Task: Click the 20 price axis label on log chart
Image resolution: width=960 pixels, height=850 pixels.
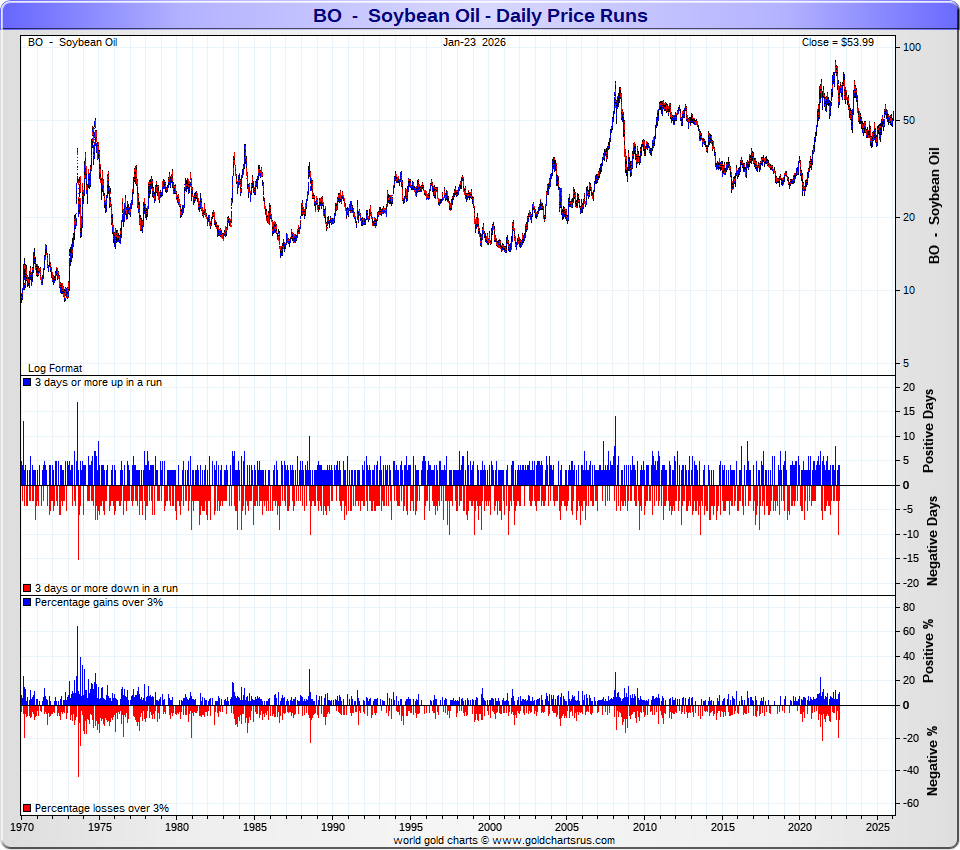Action: click(909, 217)
